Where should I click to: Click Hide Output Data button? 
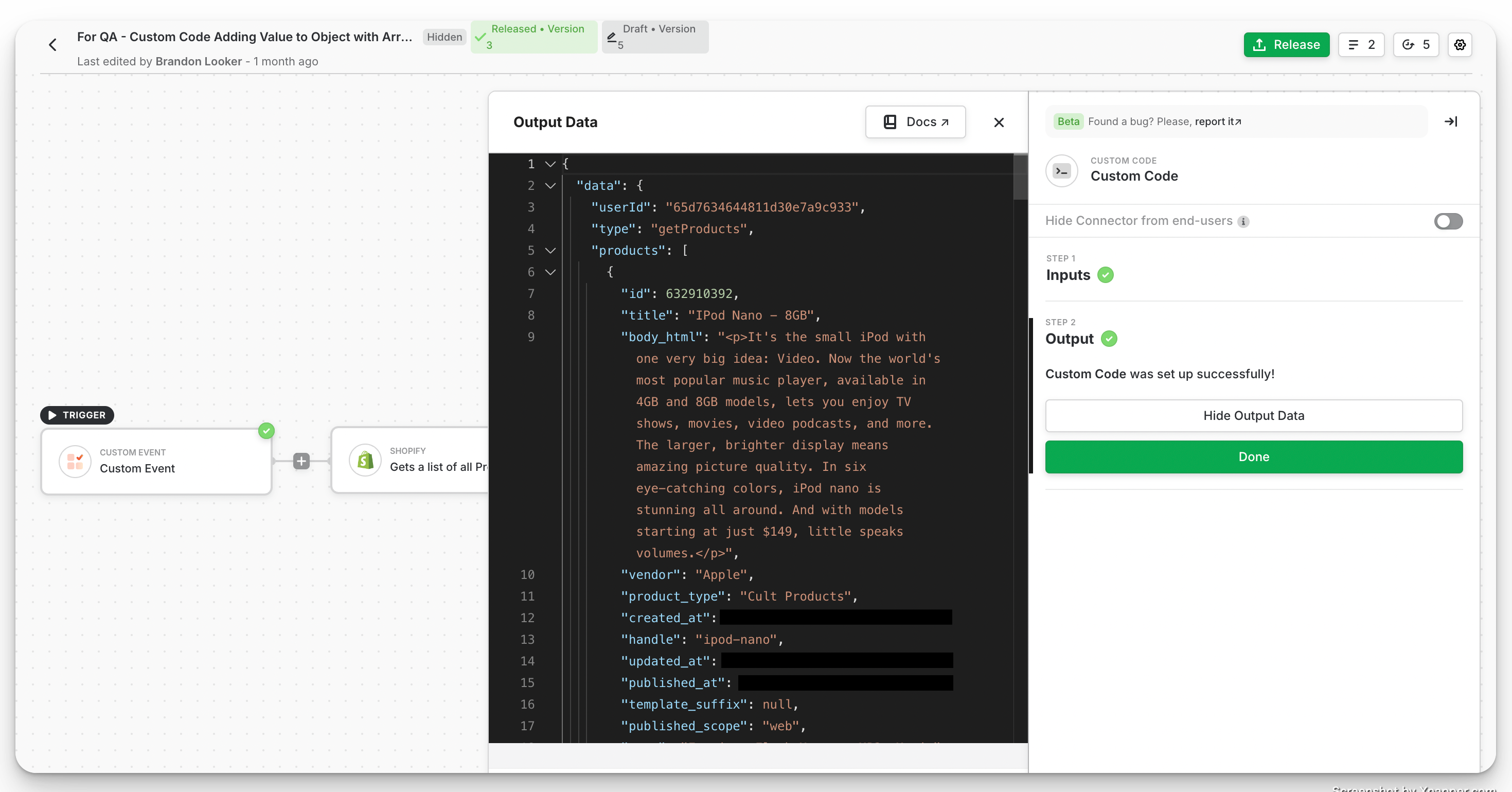point(1253,416)
